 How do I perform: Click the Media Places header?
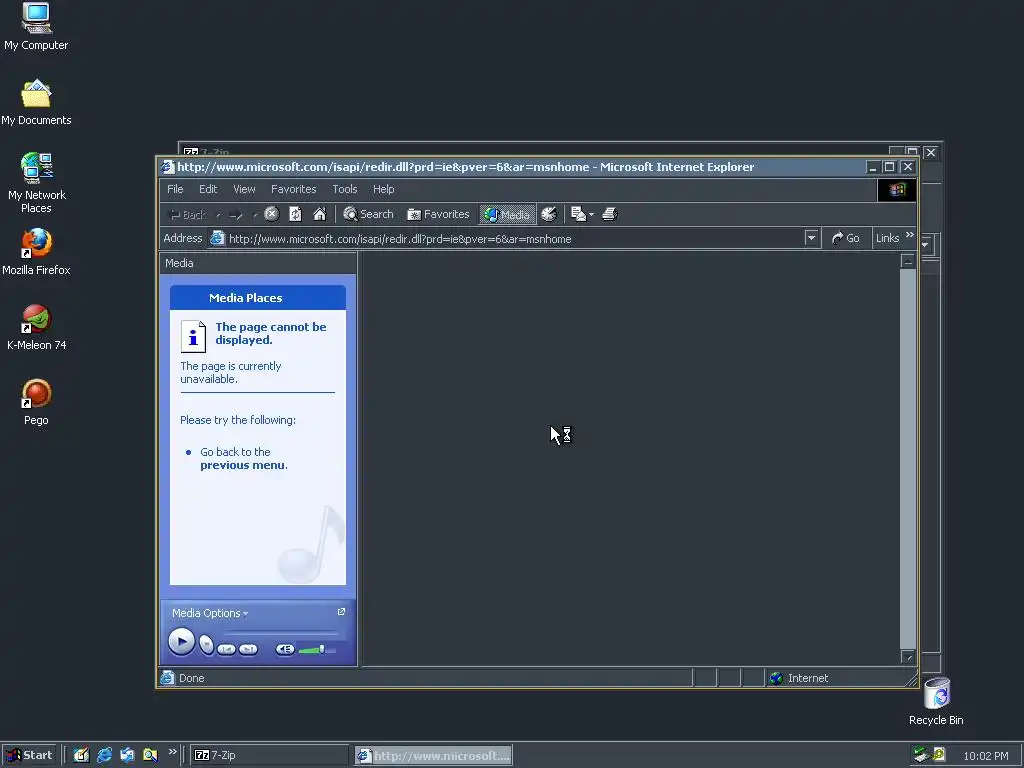coord(258,298)
